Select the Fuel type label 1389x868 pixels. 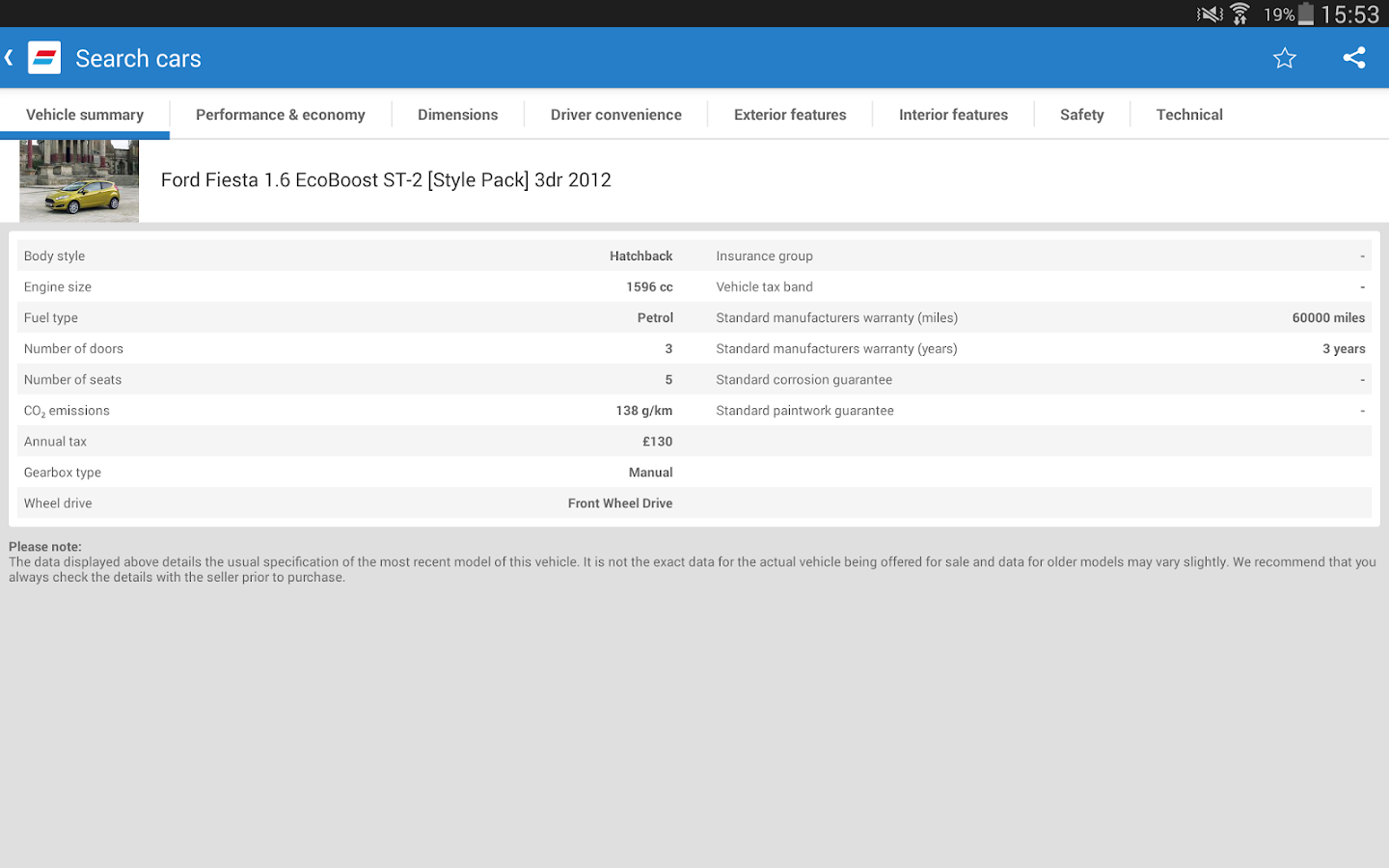[50, 317]
